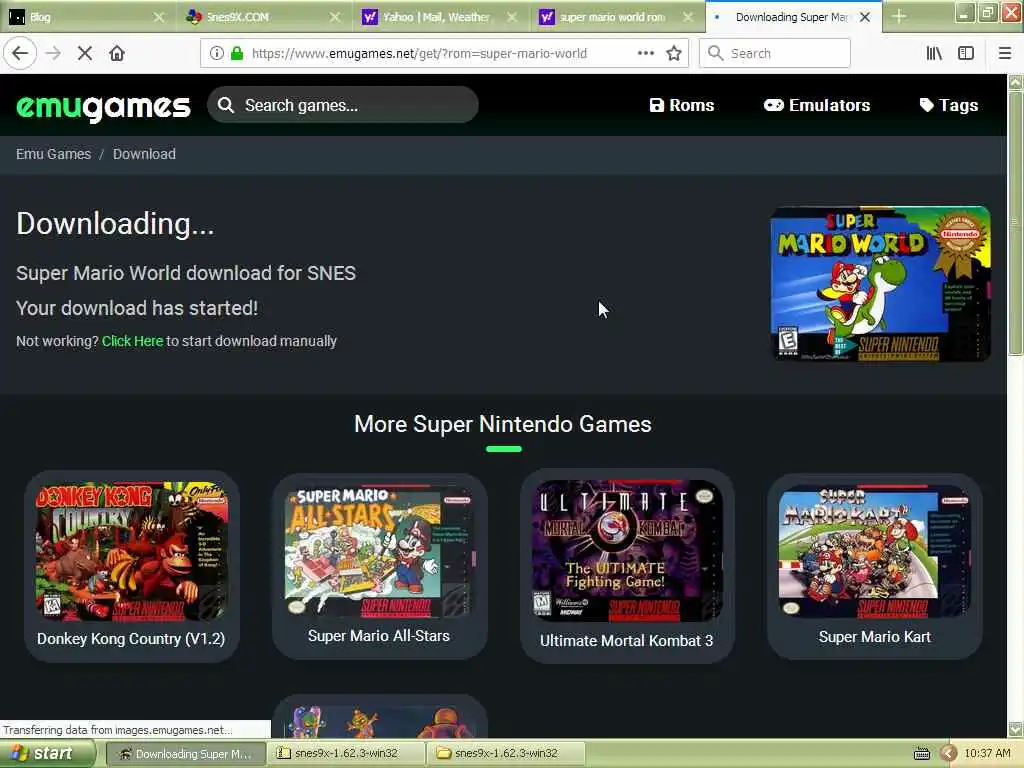Close the super mario world rom tab
1024x768 pixels.
pyautogui.click(x=688, y=17)
